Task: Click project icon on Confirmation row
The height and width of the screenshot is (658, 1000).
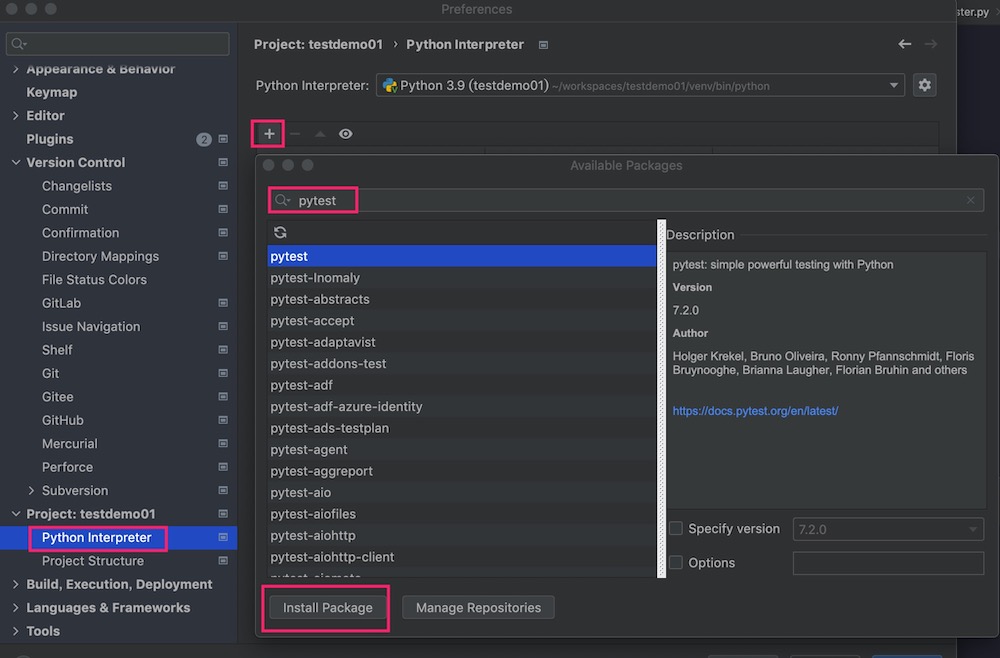Action: tap(223, 233)
